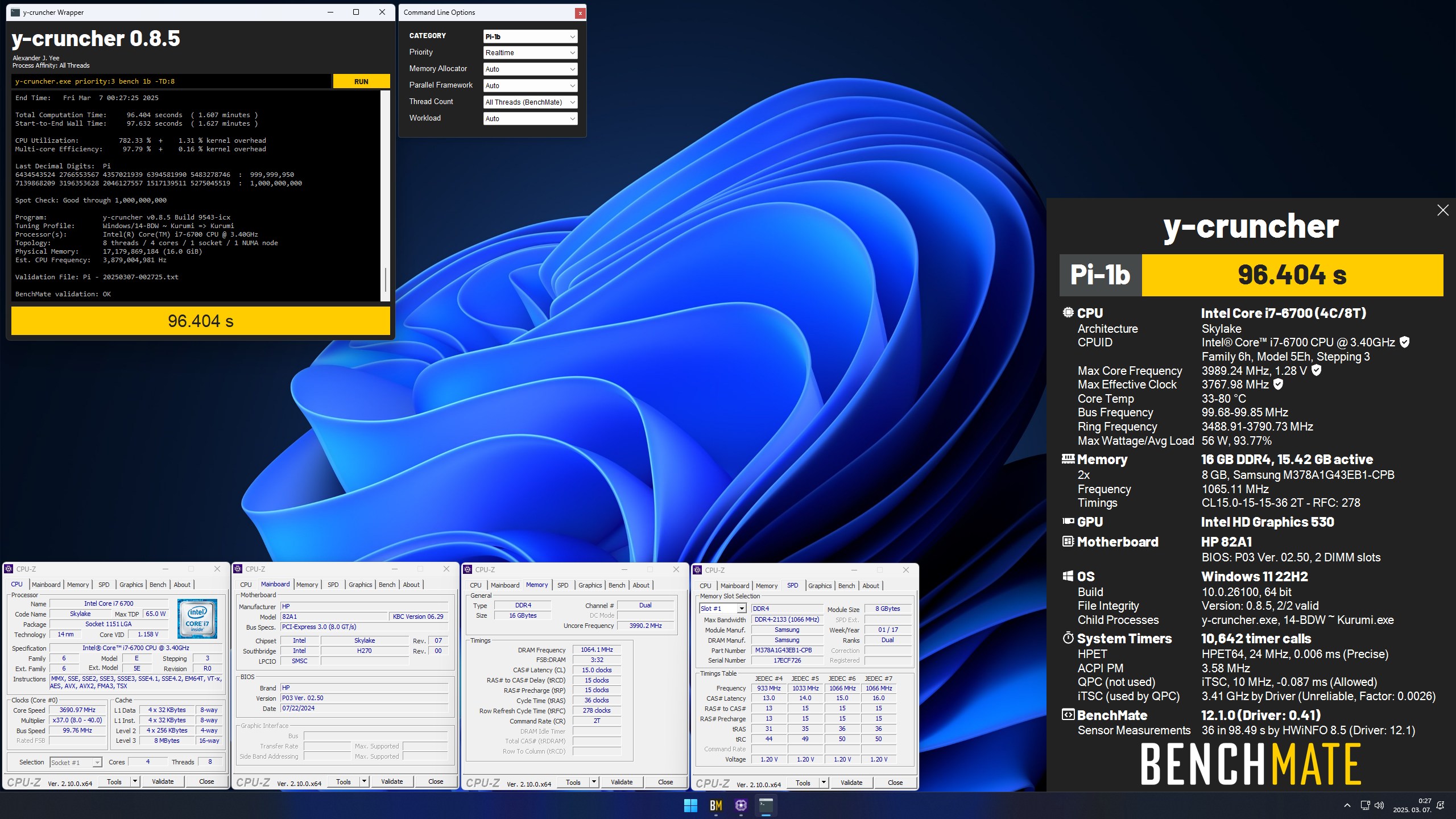Click Validate in first CPU-Z window
Image resolution: width=1456 pixels, height=819 pixels.
[163, 781]
